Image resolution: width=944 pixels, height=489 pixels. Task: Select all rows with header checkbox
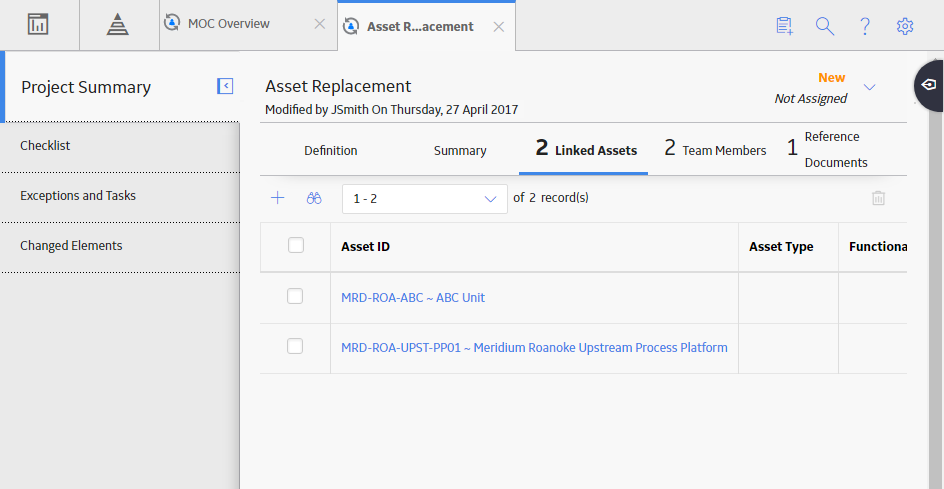(296, 245)
